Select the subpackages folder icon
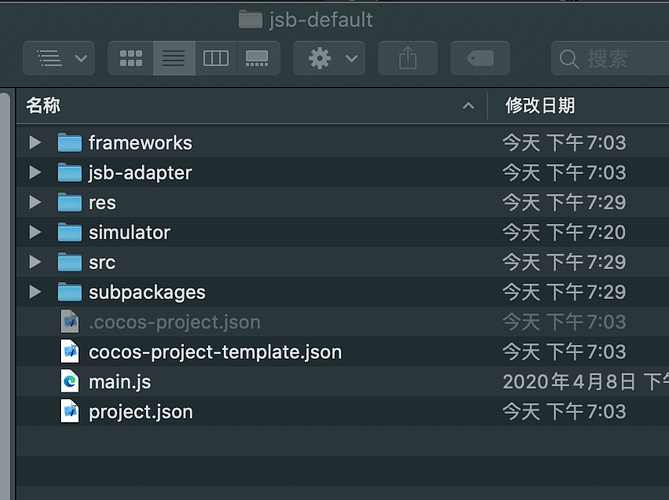 click(x=69, y=292)
